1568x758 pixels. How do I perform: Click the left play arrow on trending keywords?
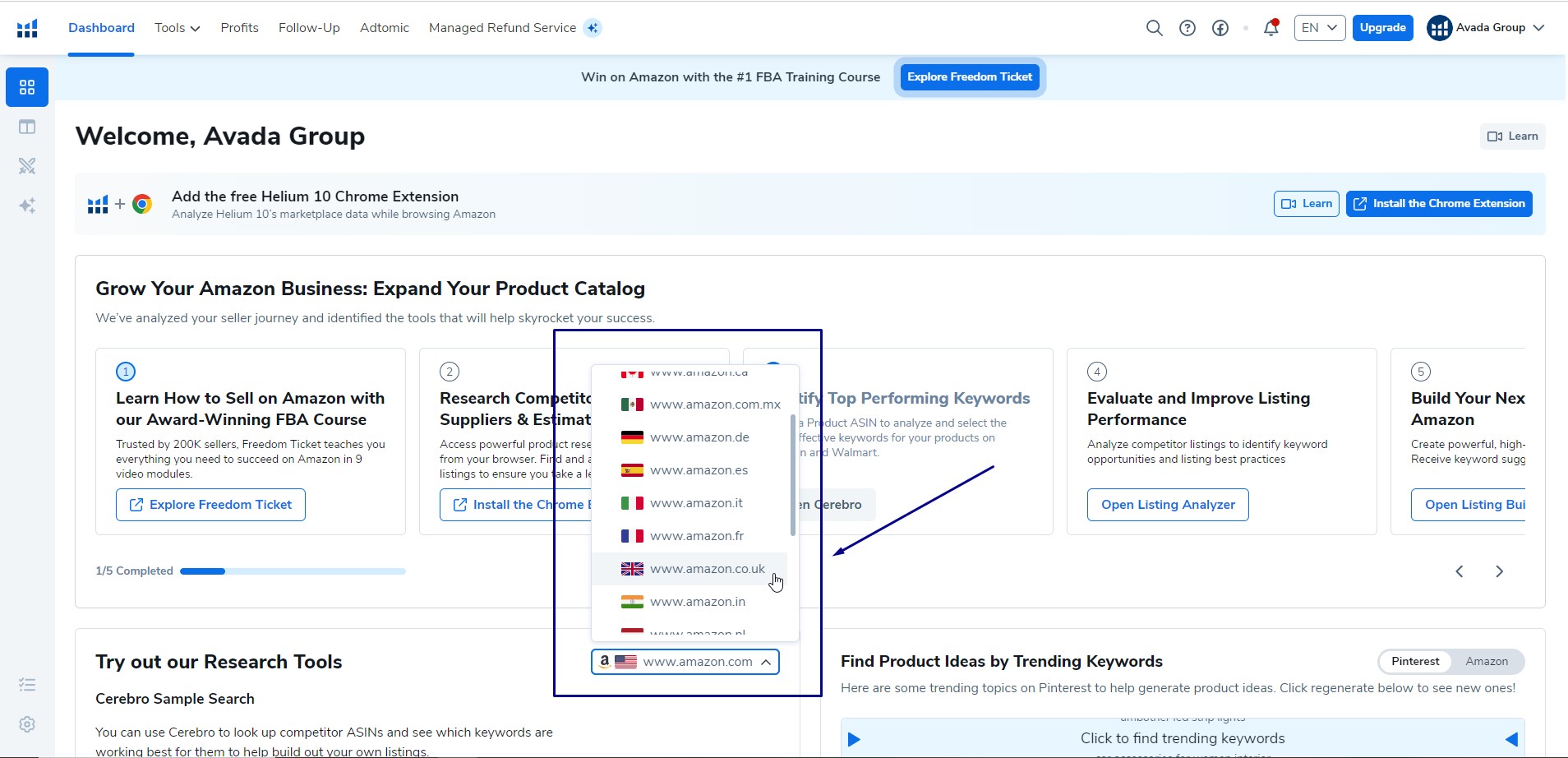pyautogui.click(x=854, y=739)
